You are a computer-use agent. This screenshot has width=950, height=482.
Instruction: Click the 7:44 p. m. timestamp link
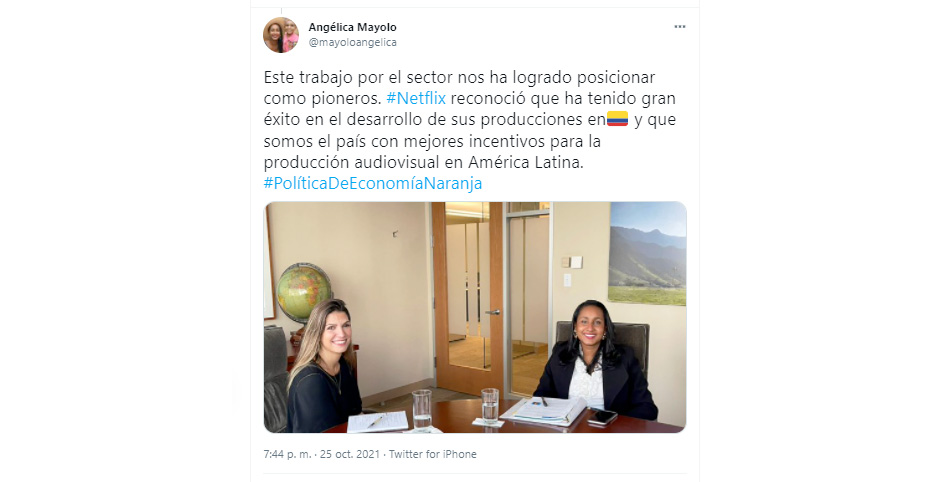(288, 454)
